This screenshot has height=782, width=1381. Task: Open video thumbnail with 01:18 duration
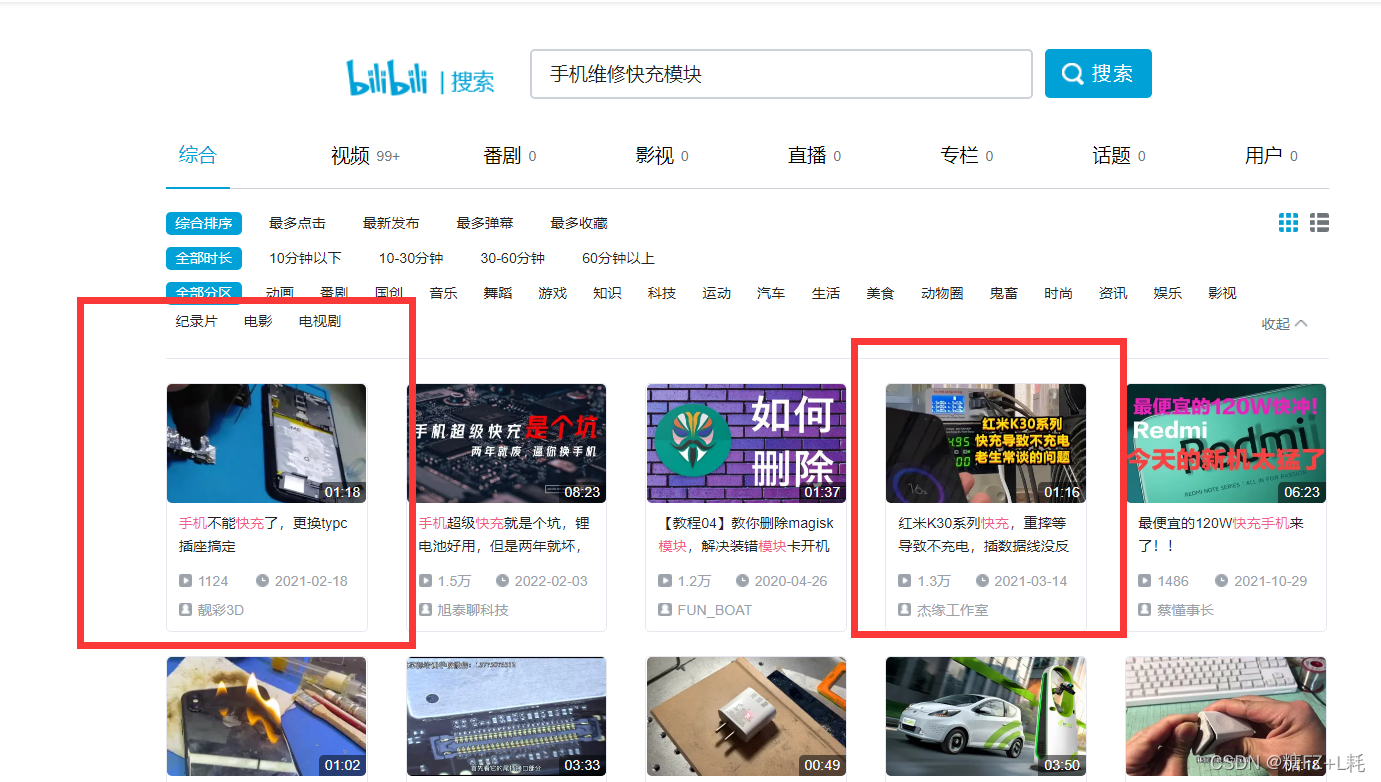(x=267, y=443)
